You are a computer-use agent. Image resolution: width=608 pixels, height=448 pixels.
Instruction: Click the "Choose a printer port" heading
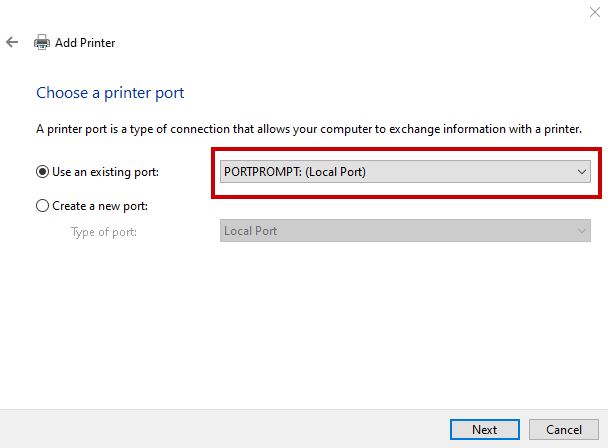(x=110, y=93)
